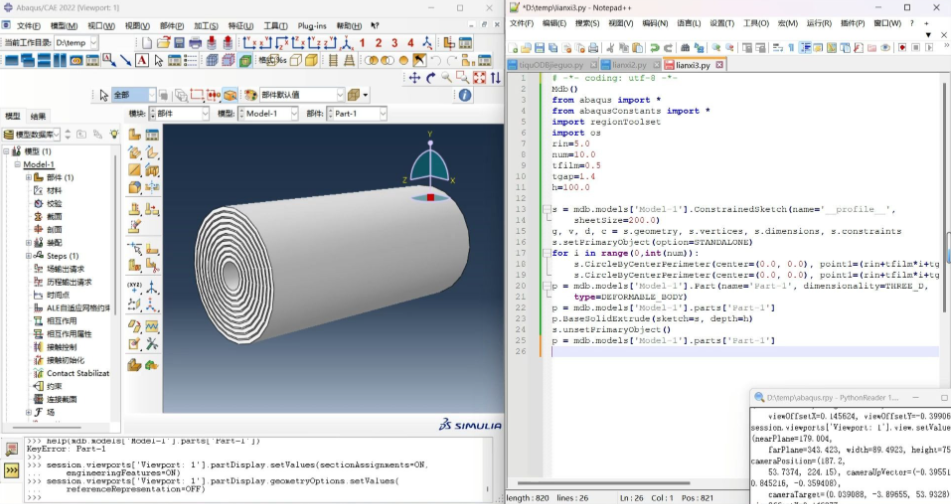Screen dimensions: 951x504
Task: Click the Print icon in Notepad++ toolbar
Action: pyautogui.click(x=593, y=48)
